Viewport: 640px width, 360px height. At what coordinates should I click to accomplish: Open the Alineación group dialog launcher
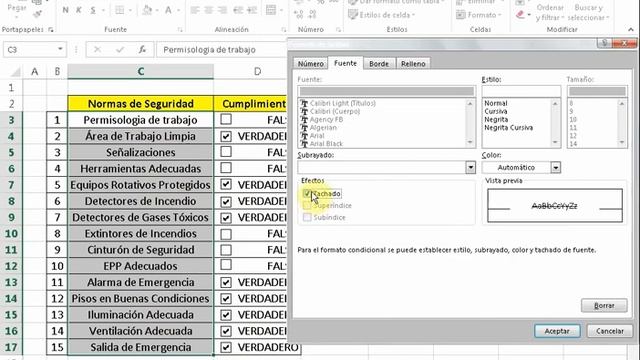(x=284, y=29)
